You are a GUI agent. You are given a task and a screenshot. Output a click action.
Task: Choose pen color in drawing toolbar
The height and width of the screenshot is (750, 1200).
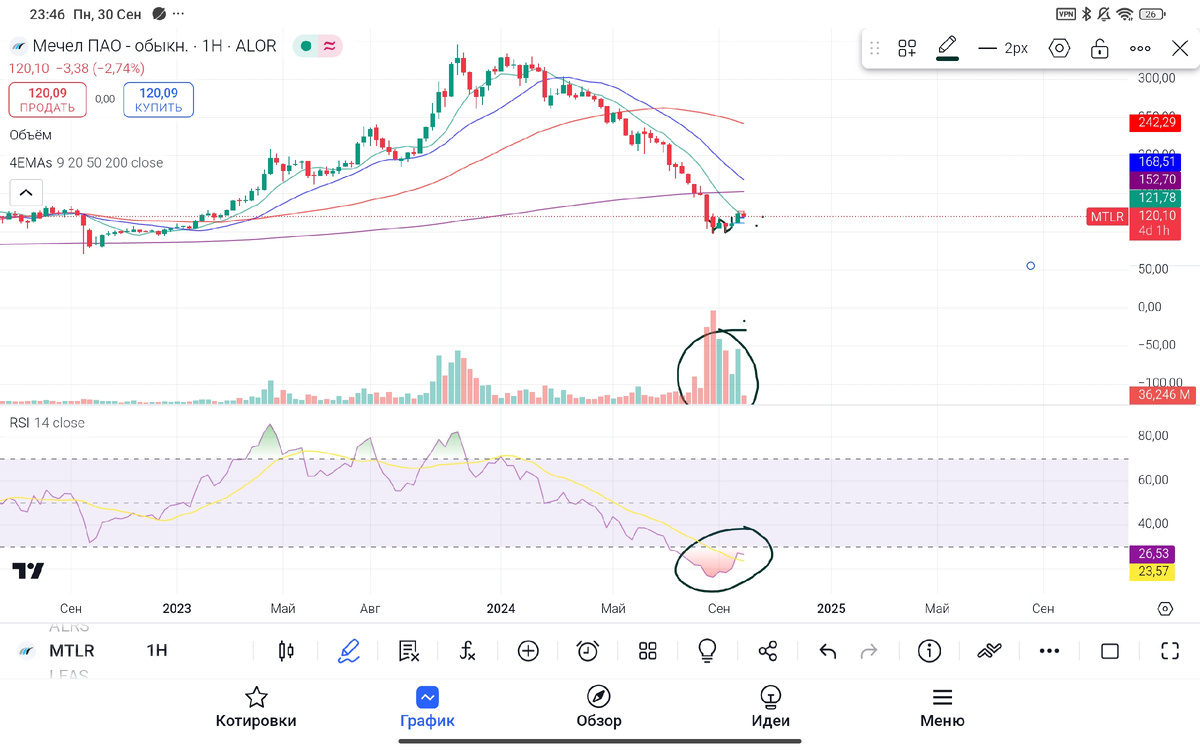point(947,48)
